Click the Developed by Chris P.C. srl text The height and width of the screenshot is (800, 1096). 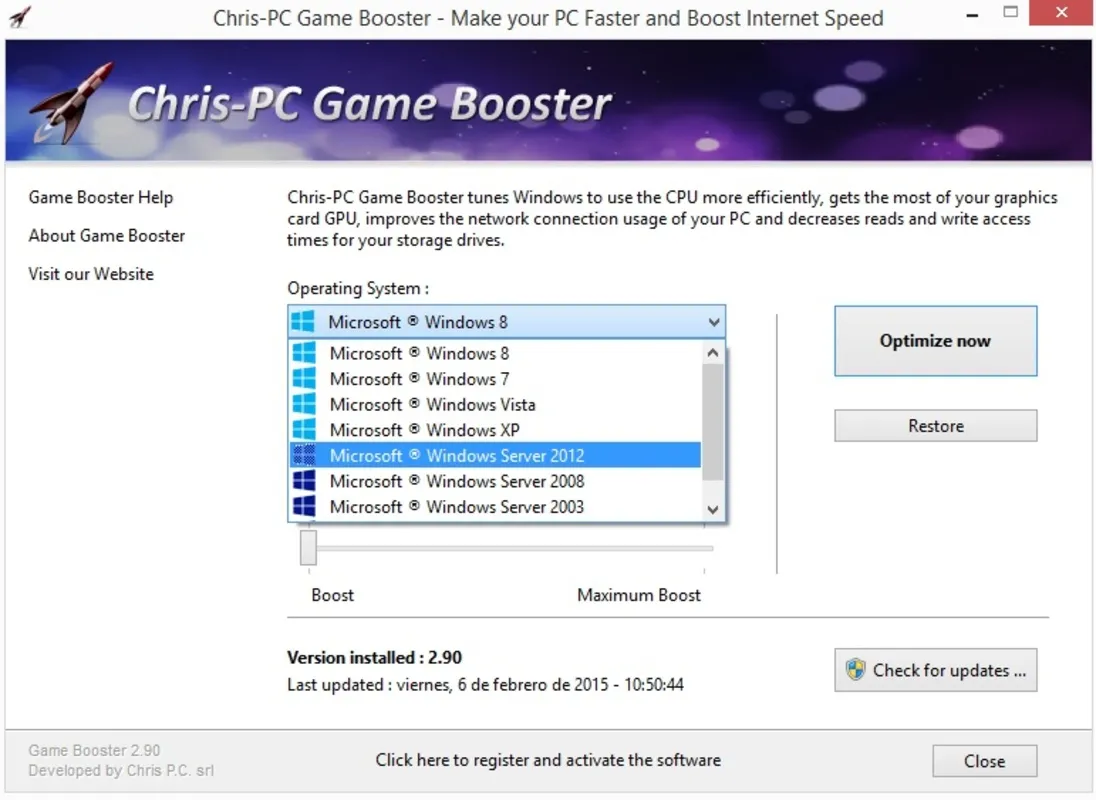click(121, 771)
